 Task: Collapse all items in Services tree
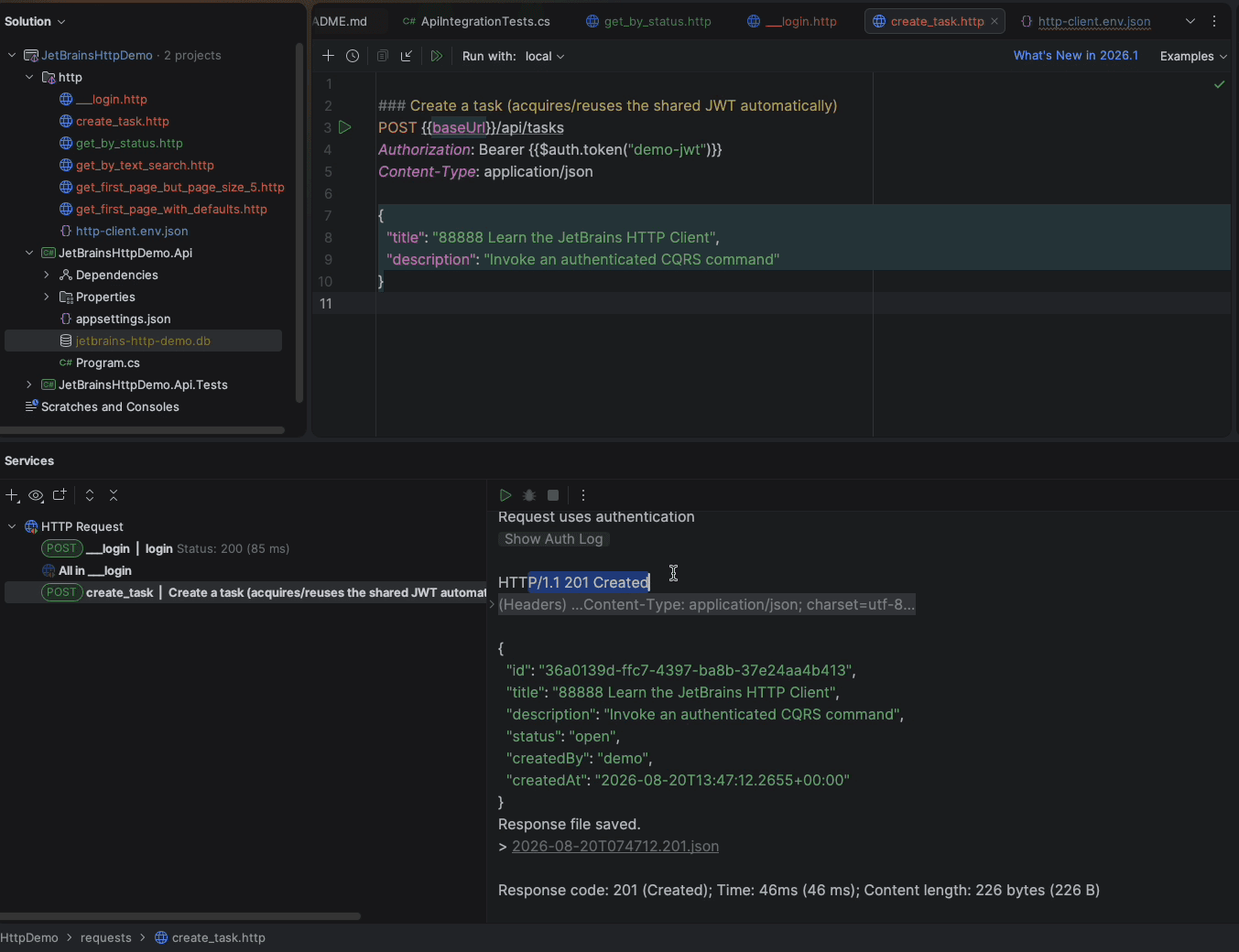tap(114, 495)
